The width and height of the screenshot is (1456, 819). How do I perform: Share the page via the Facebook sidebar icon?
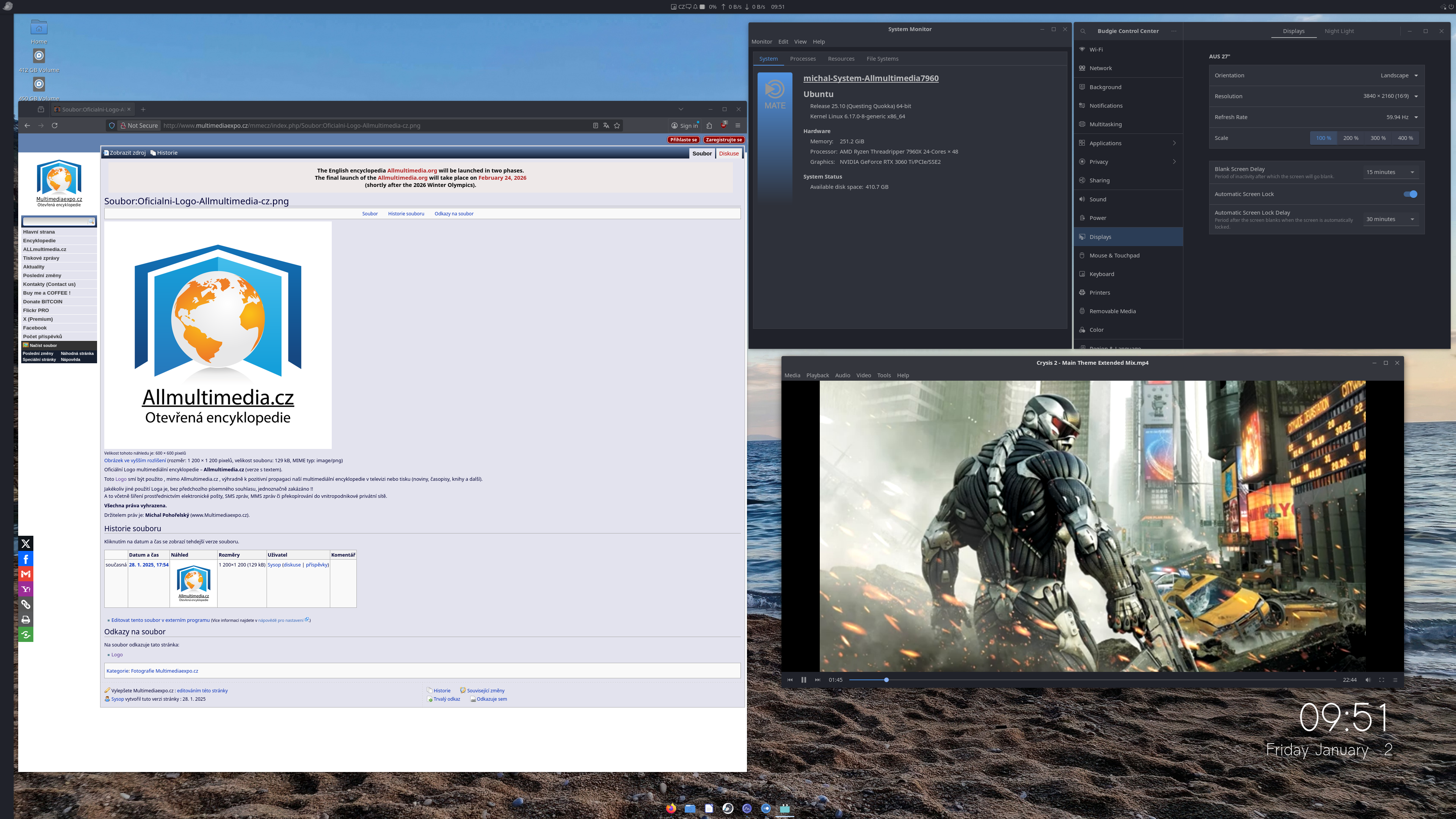click(x=25, y=559)
